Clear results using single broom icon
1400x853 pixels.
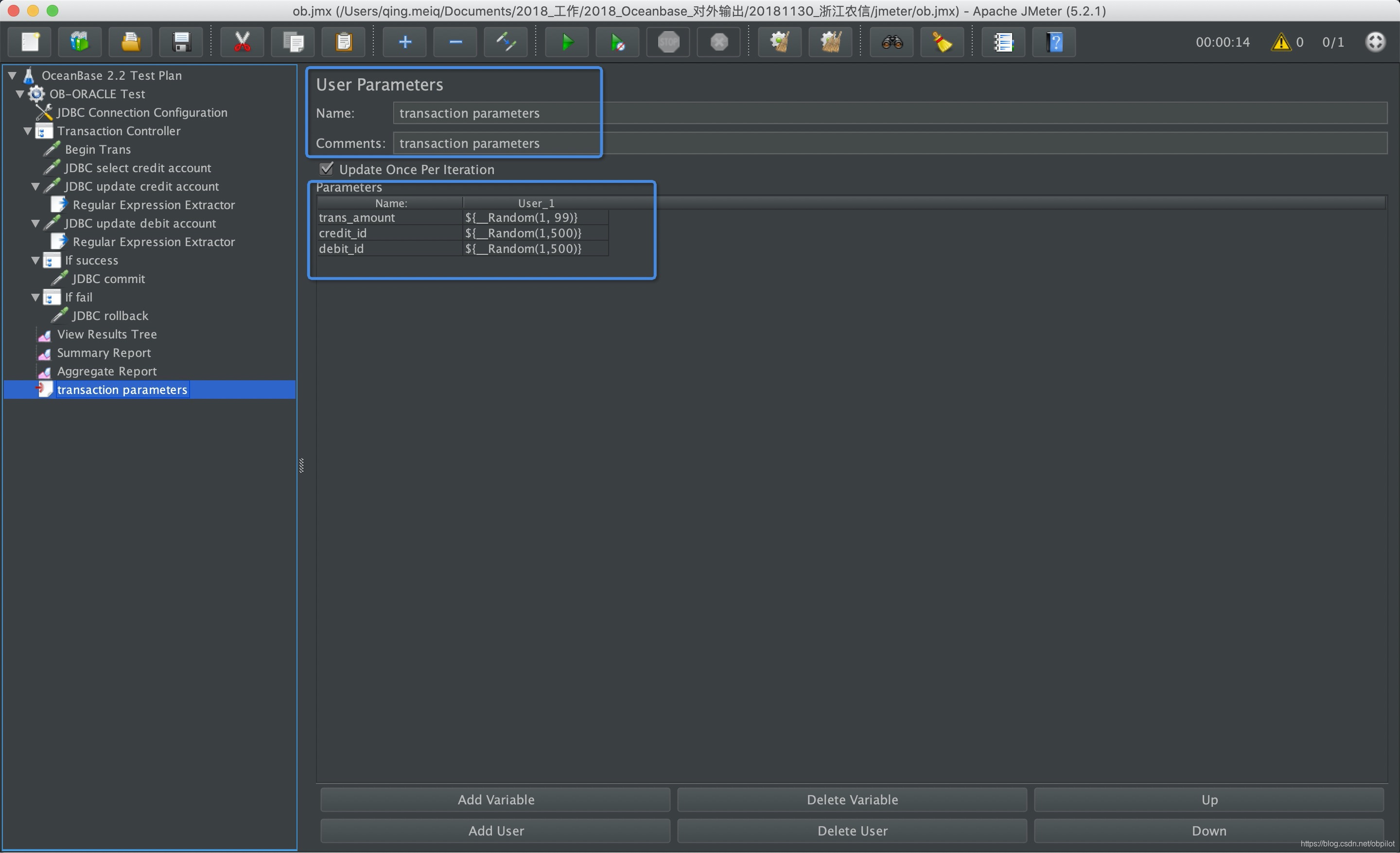(x=780, y=42)
